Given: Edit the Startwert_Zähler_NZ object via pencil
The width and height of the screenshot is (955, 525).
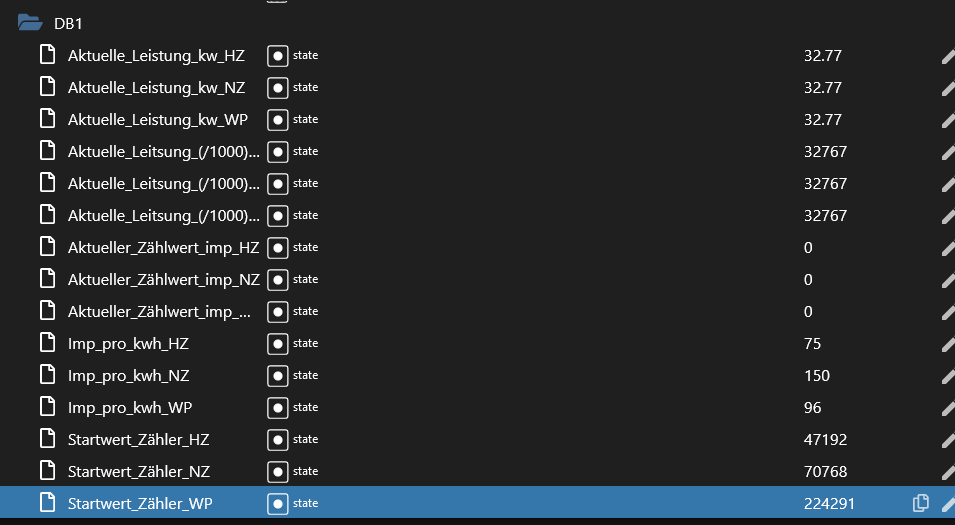Looking at the screenshot, I should pos(948,471).
